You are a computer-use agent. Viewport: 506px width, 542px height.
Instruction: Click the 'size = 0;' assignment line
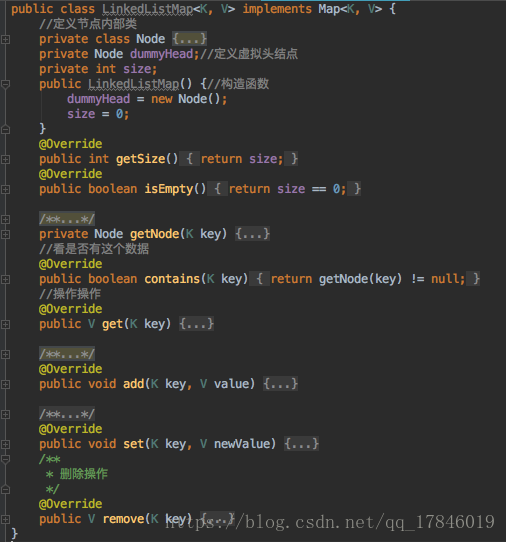tap(98, 114)
